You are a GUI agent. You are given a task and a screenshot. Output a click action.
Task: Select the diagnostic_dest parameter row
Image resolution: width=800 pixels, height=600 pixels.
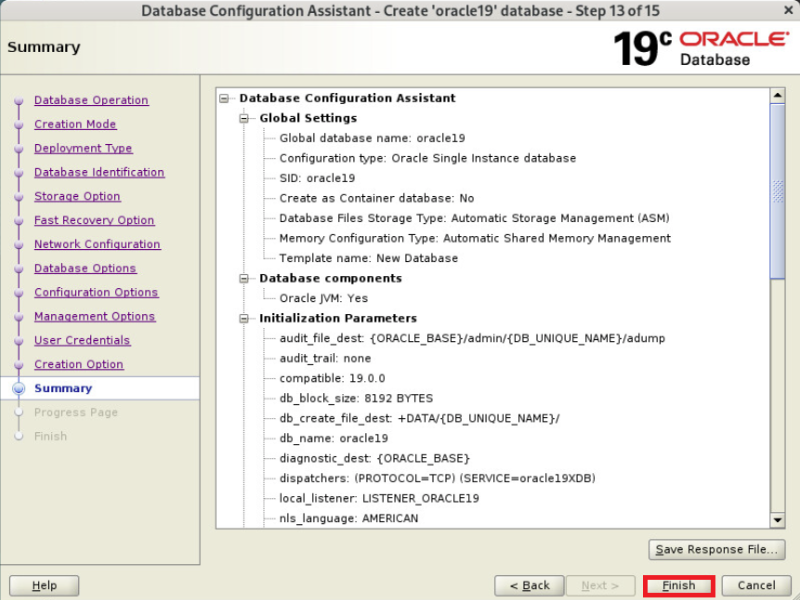tap(374, 458)
